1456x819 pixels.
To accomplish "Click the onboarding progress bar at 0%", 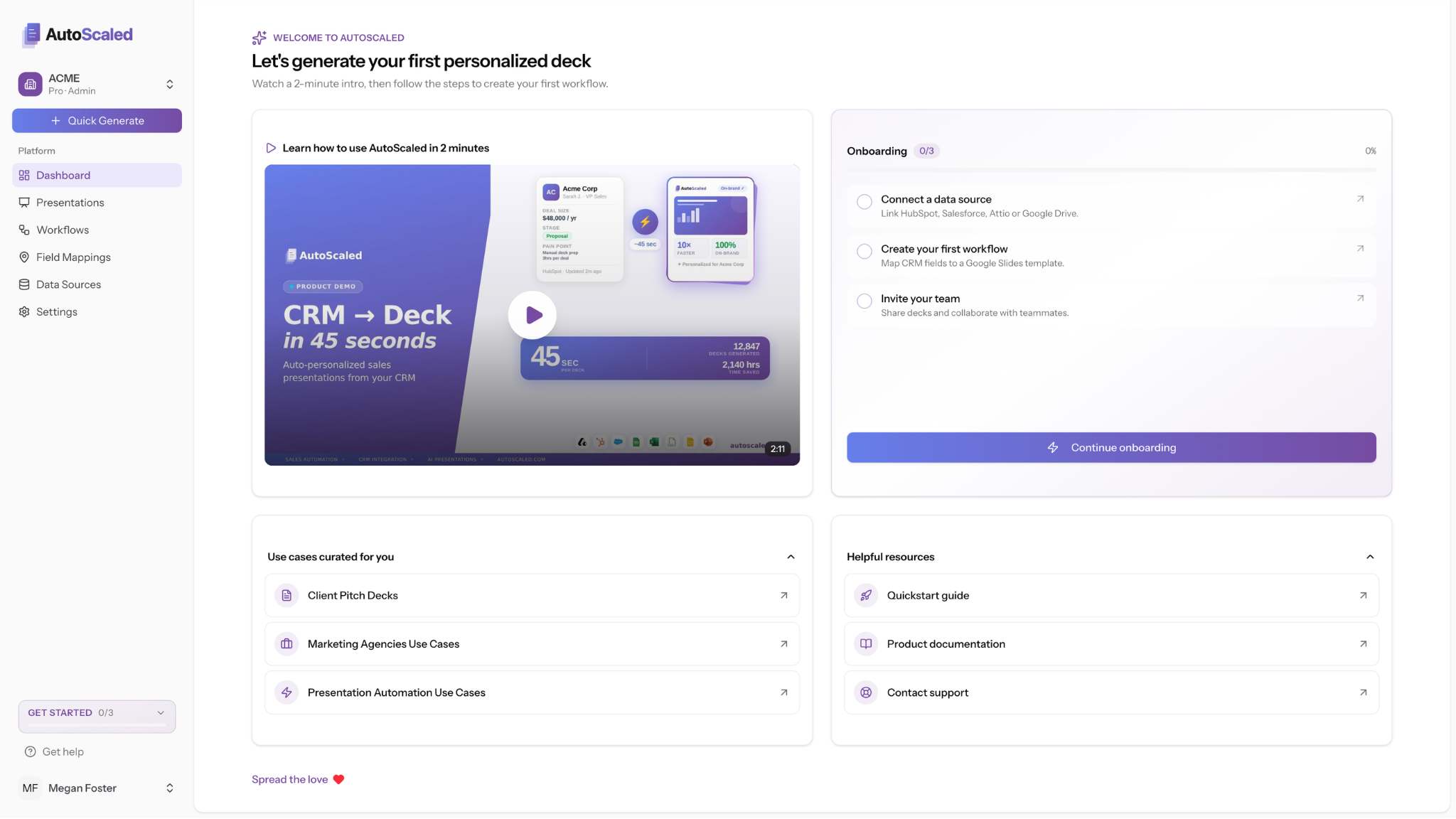I will [1111, 171].
